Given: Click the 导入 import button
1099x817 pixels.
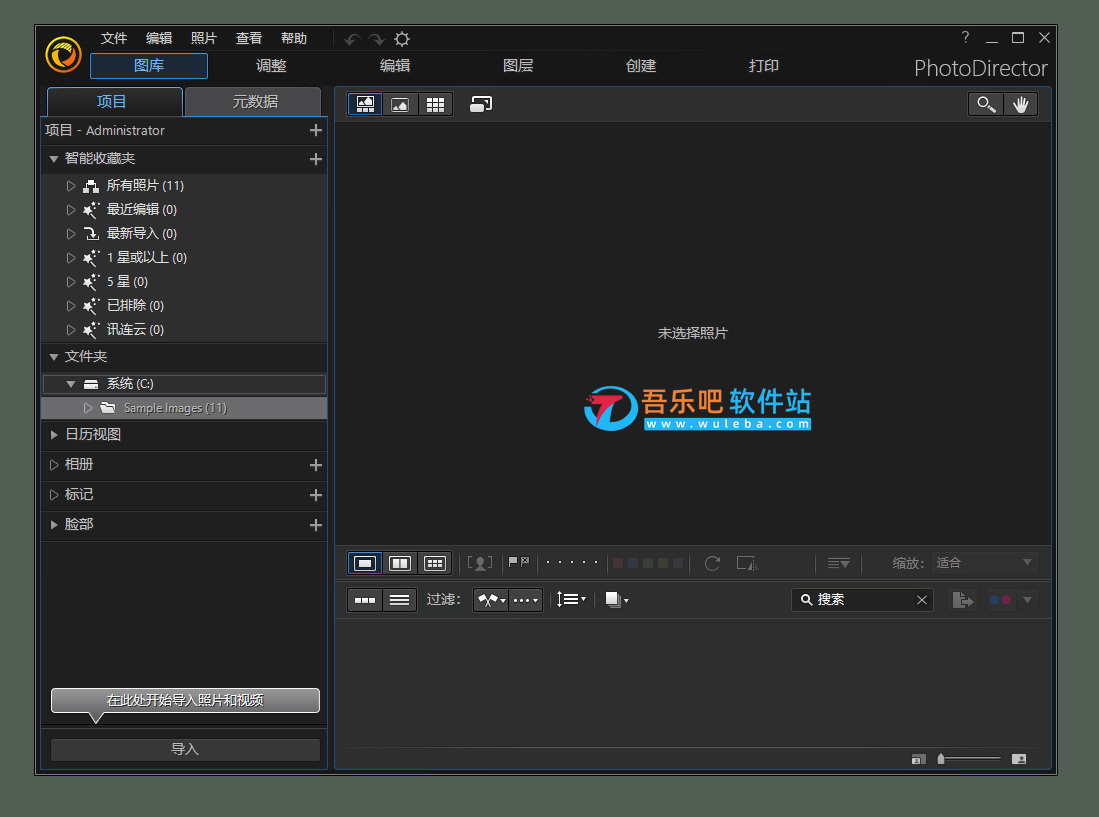Looking at the screenshot, I should [185, 749].
